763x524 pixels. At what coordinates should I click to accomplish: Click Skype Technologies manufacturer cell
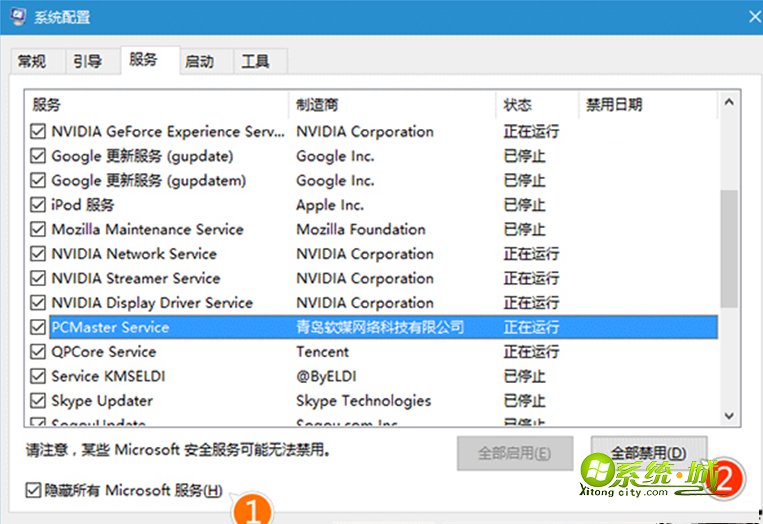363,400
